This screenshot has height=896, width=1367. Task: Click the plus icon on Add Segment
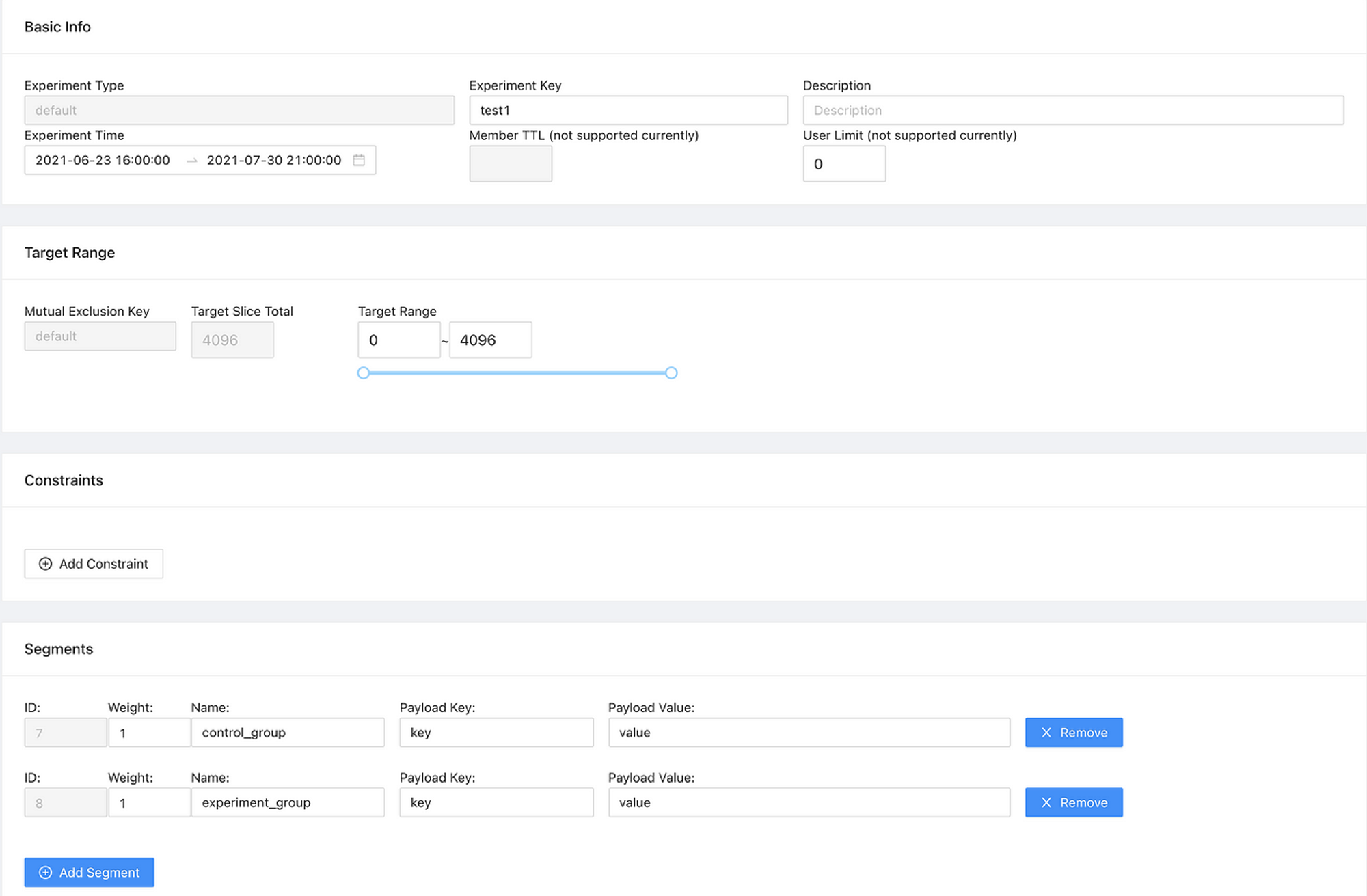click(45, 873)
